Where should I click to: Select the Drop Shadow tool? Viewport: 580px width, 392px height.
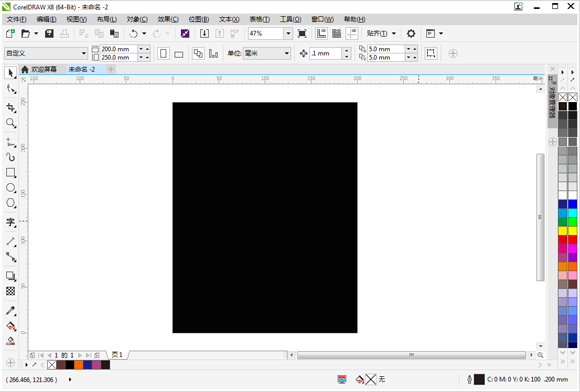(x=10, y=276)
